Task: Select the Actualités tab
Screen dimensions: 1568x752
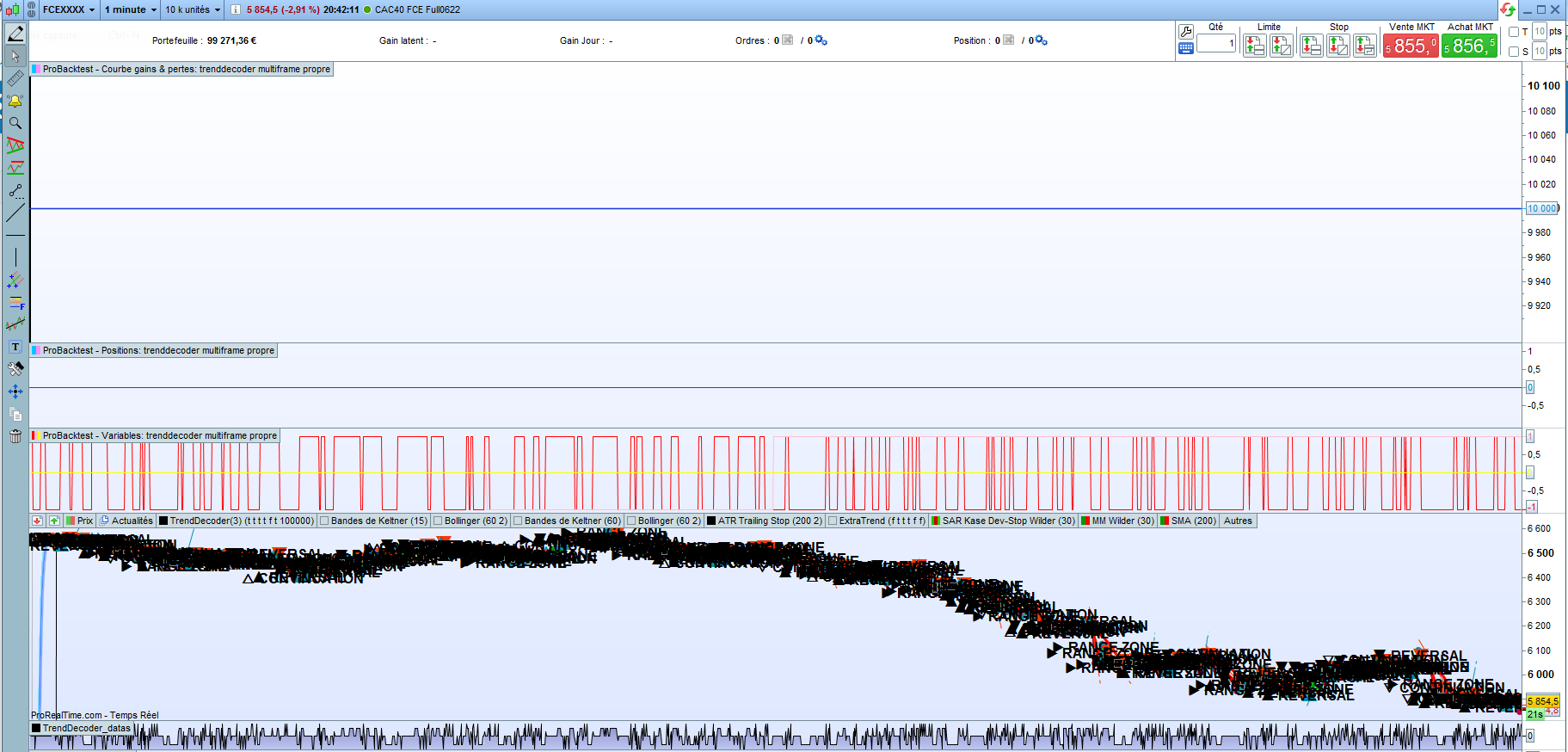Action: pyautogui.click(x=126, y=521)
